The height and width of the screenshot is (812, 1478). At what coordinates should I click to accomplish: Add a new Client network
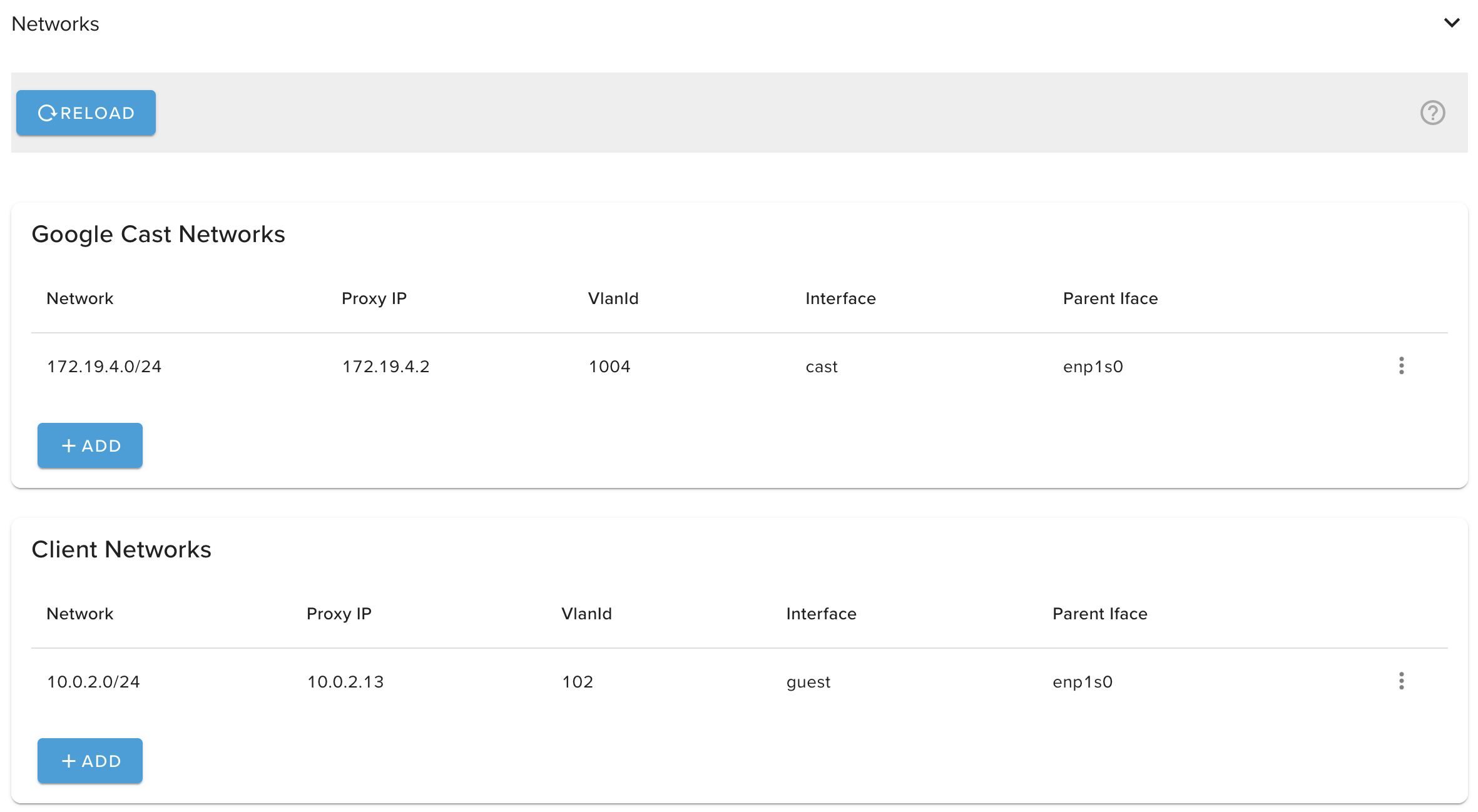[x=90, y=761]
